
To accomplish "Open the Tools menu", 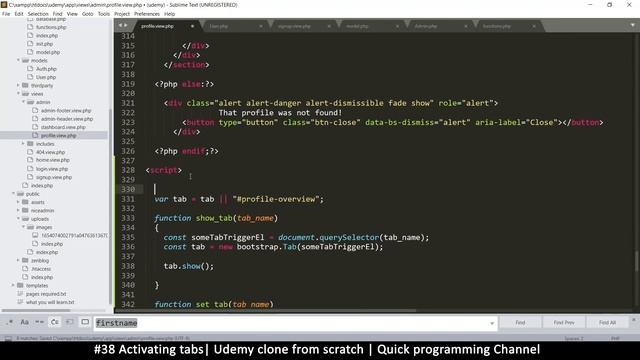I will (104, 14).
